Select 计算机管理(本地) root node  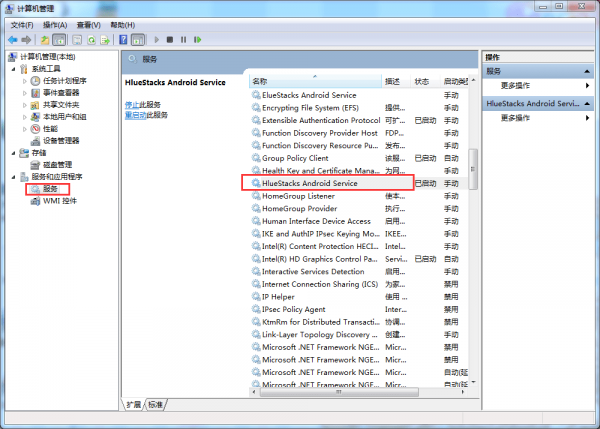pos(47,57)
